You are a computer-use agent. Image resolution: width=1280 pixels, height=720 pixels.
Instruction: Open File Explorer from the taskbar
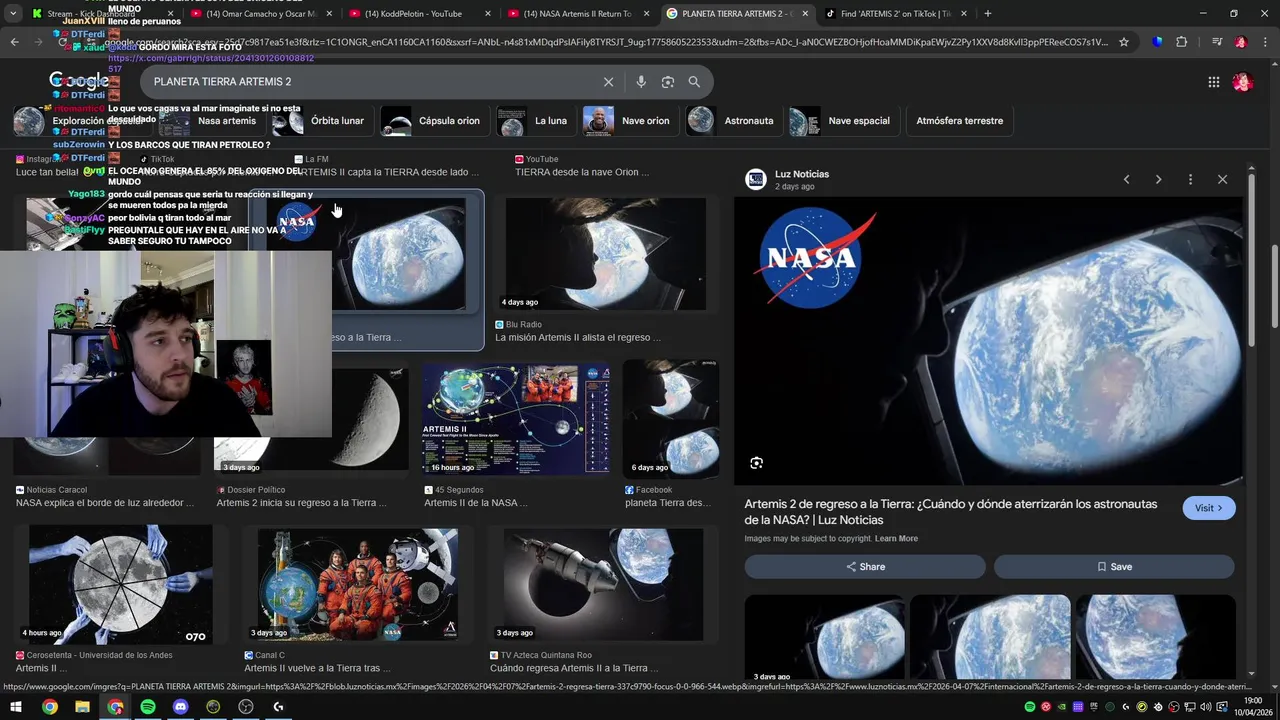[x=82, y=707]
